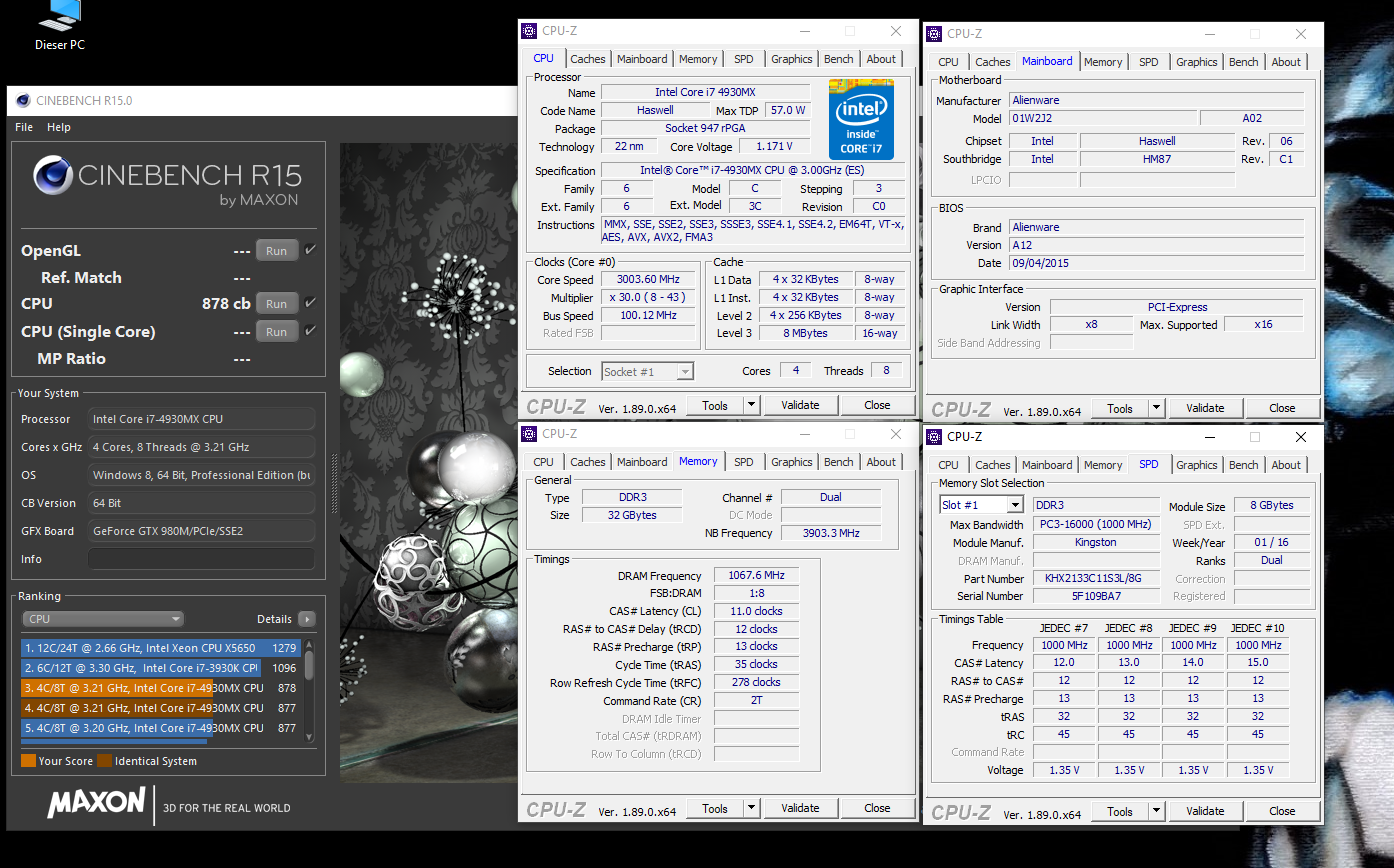Screen dimensions: 1394x868
Task: Click Module Size value 8 GBytes
Action: coord(1271,505)
